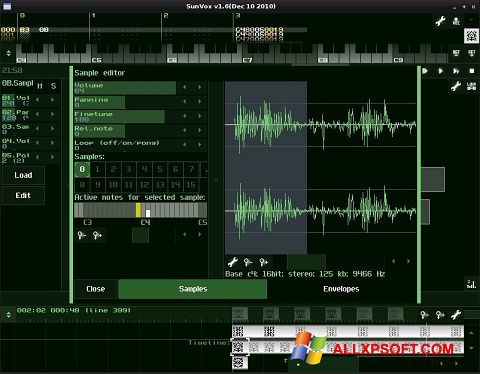Click the play-pattern double arrow icon
The image size is (480, 374).
coord(456,71)
